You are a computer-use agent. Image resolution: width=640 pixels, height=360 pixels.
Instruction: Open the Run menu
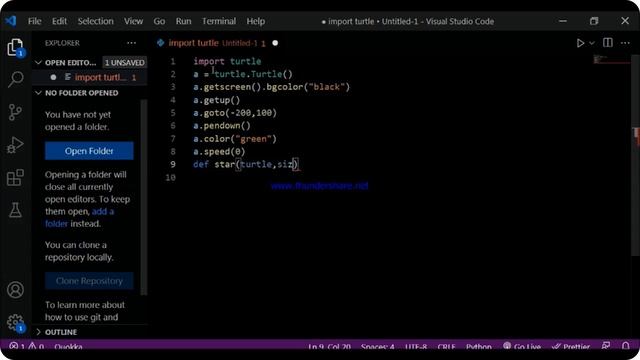pyautogui.click(x=183, y=21)
